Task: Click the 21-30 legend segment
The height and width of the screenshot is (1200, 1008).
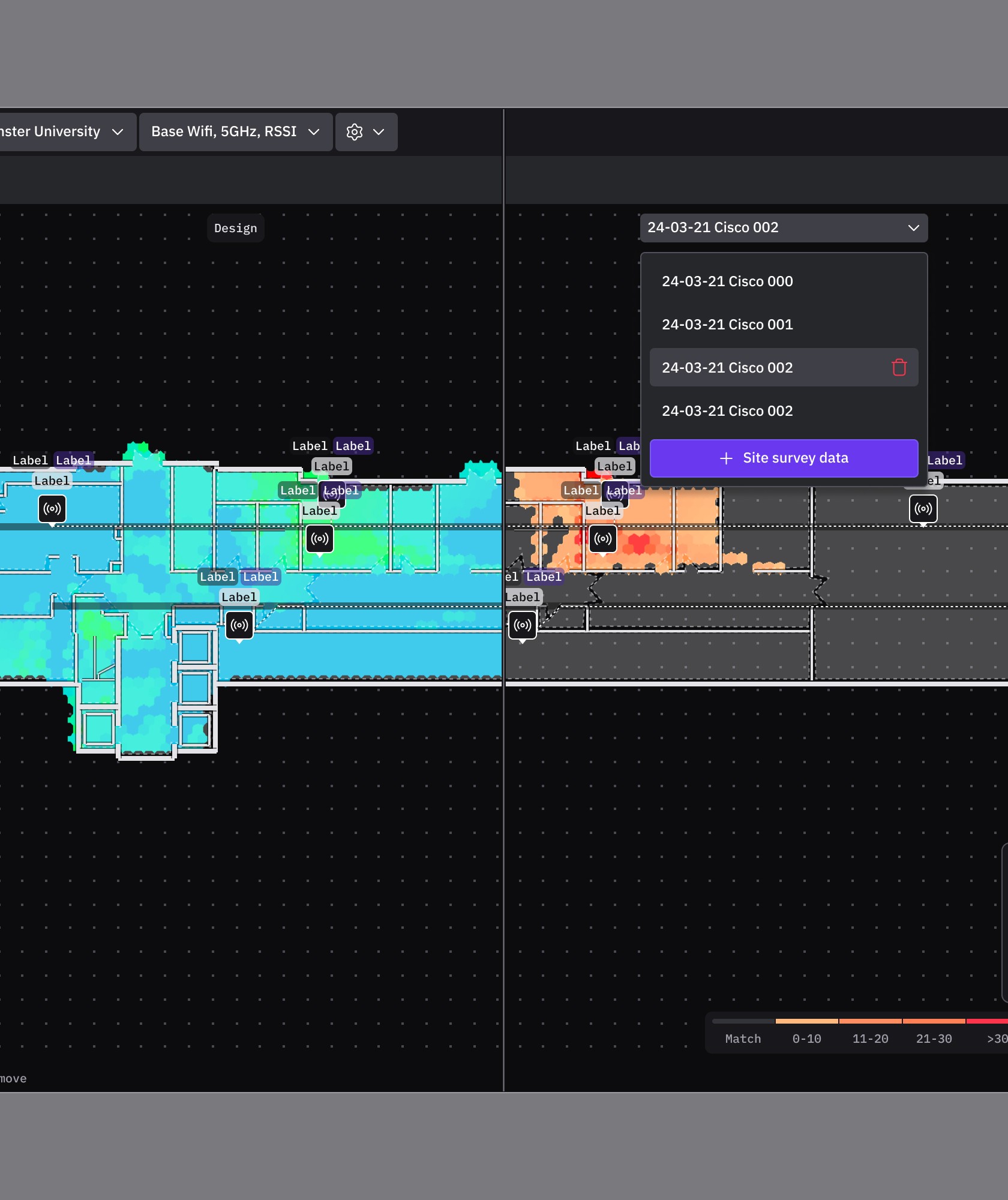Action: pyautogui.click(x=934, y=1032)
